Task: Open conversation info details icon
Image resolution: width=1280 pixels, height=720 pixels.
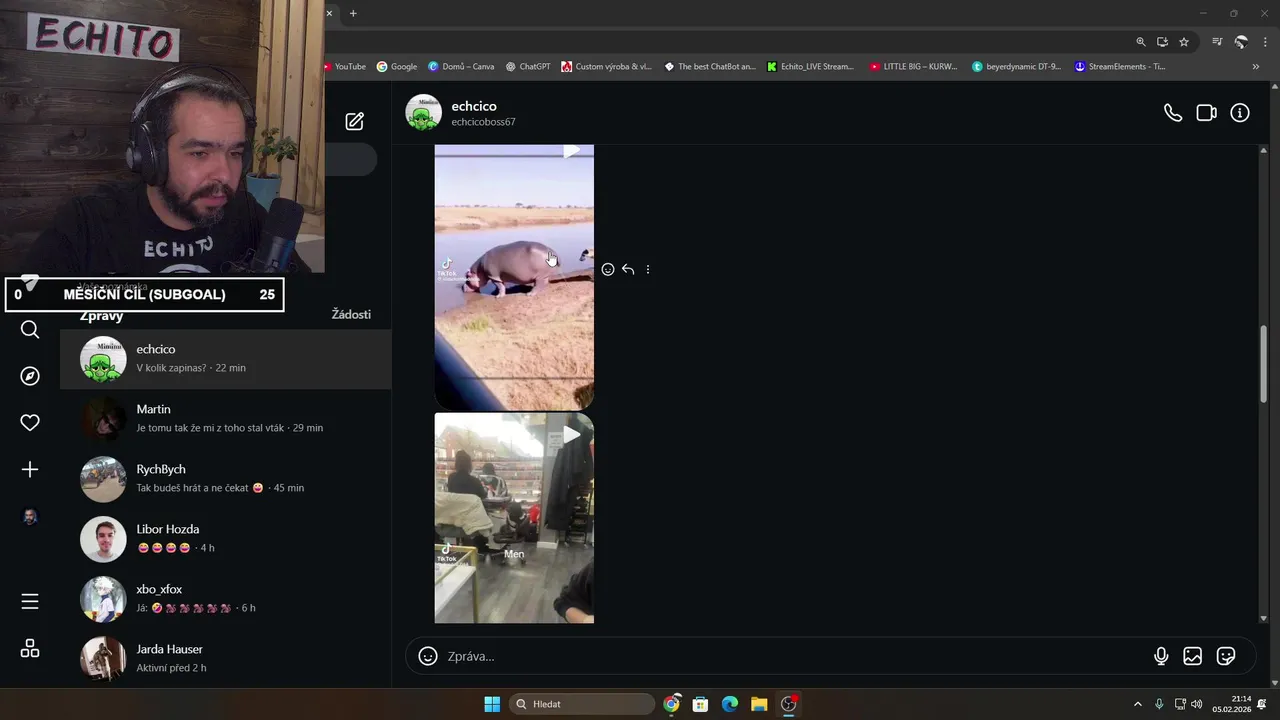Action: pyautogui.click(x=1240, y=113)
